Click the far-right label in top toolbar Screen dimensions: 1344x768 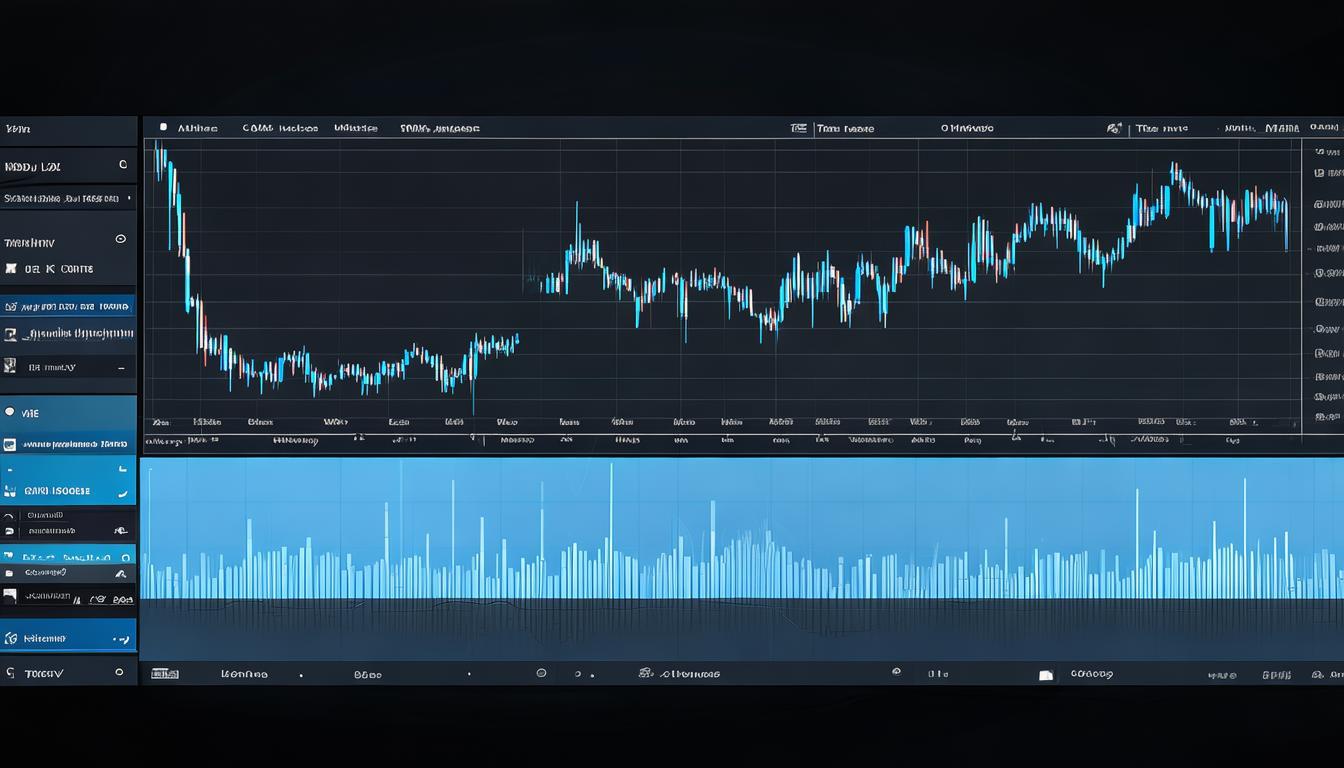[x=1323, y=128]
